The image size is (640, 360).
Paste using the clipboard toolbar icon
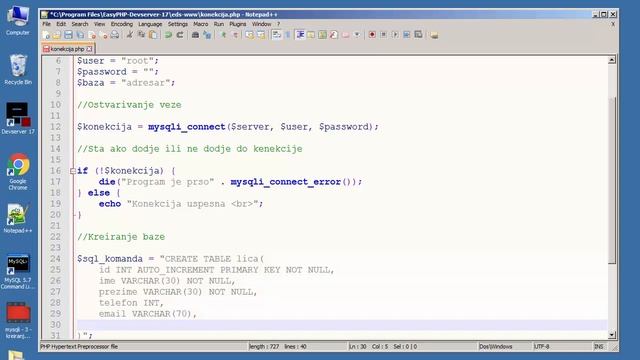(153, 35)
